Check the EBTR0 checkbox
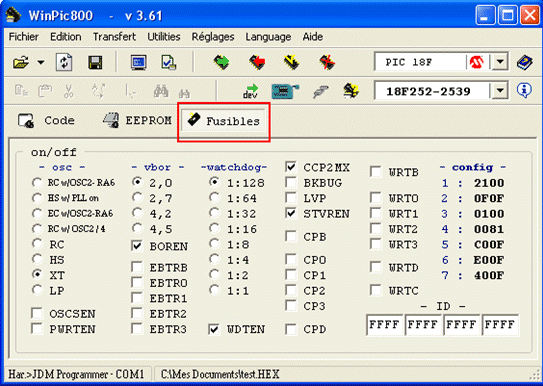Image resolution: width=543 pixels, height=386 pixels. point(137,283)
